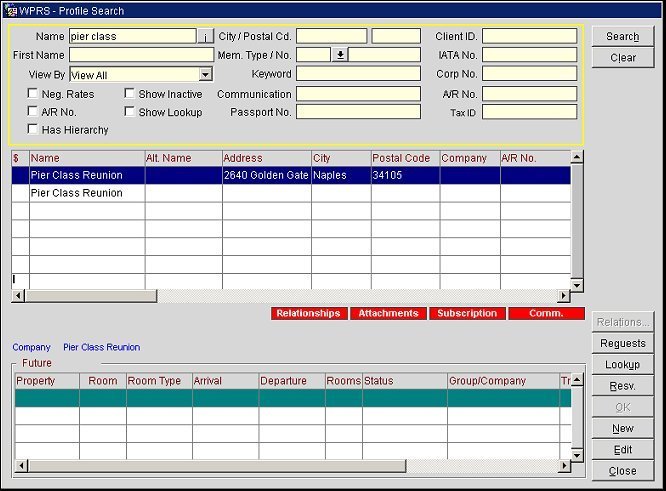Click the info button beside Name field
Viewport: 666px width, 491px height.
[205, 37]
